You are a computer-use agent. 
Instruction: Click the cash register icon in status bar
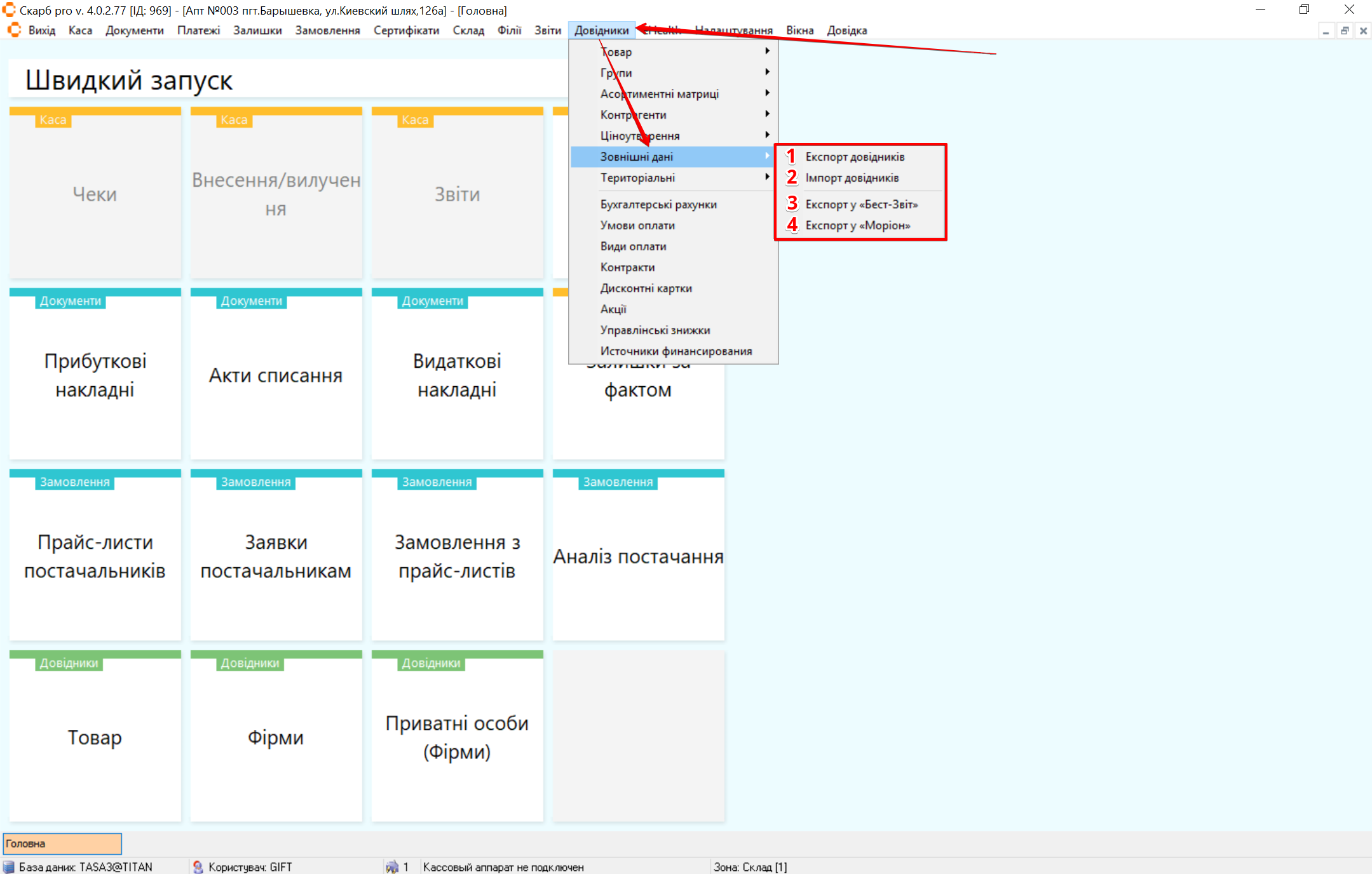point(391,867)
